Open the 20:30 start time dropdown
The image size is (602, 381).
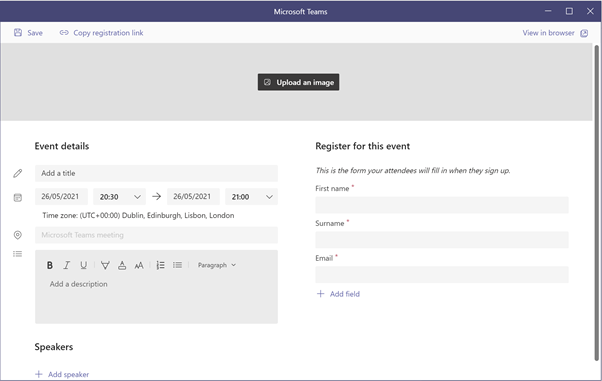(119, 197)
